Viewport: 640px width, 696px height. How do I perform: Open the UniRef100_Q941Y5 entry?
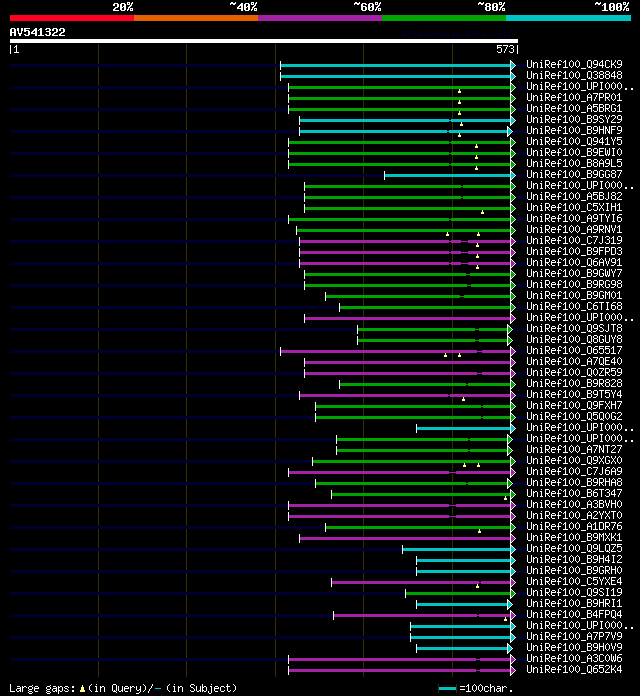574,141
